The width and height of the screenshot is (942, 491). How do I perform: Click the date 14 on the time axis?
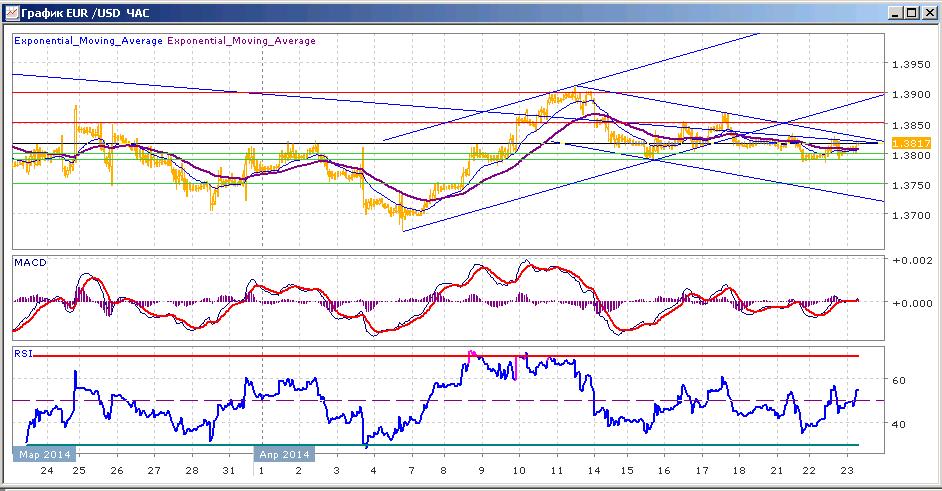point(594,471)
